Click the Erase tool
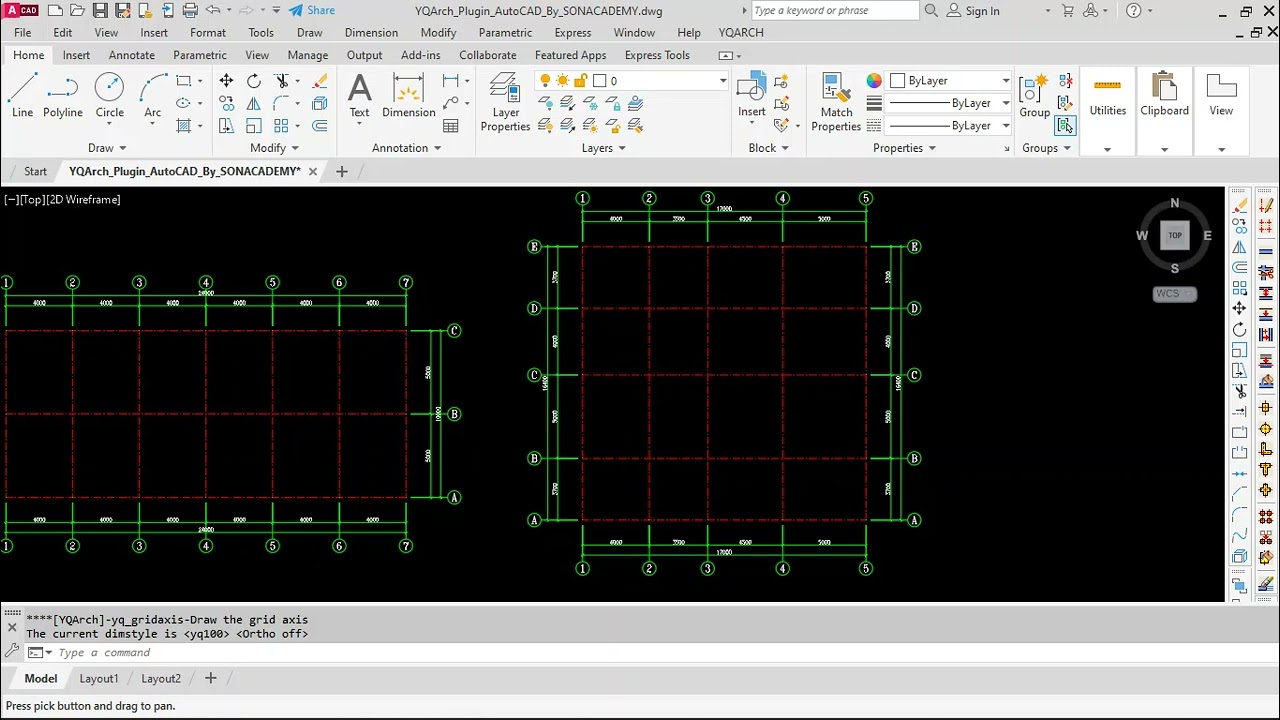 [x=320, y=81]
